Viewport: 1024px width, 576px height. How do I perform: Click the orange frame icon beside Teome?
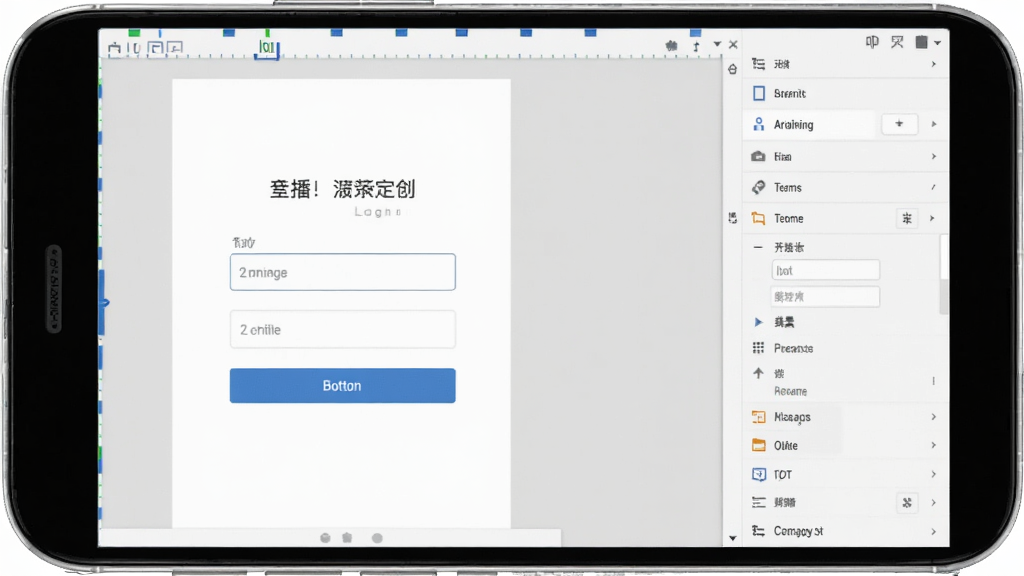(758, 218)
